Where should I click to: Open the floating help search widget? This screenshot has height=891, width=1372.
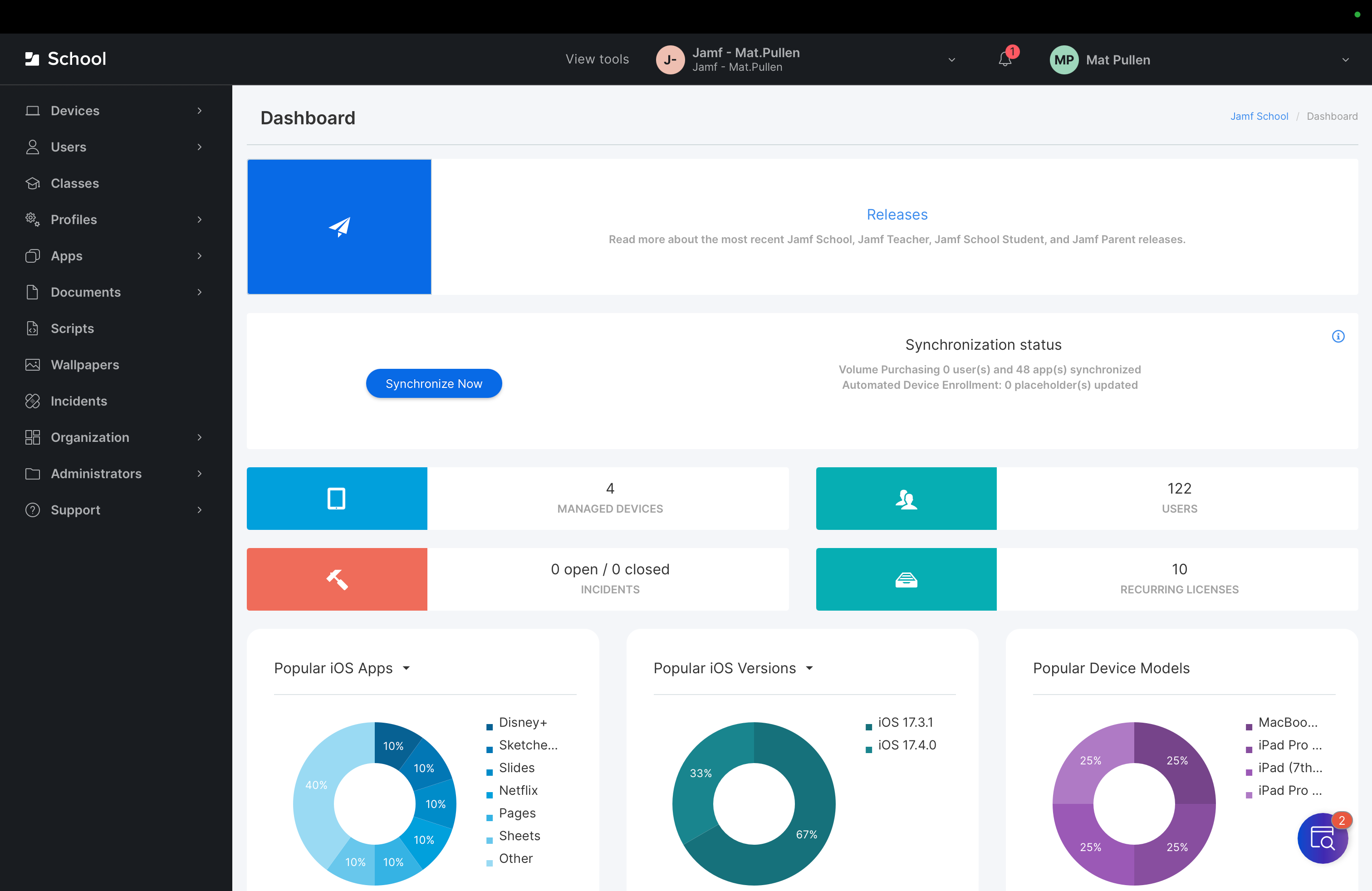point(1322,837)
